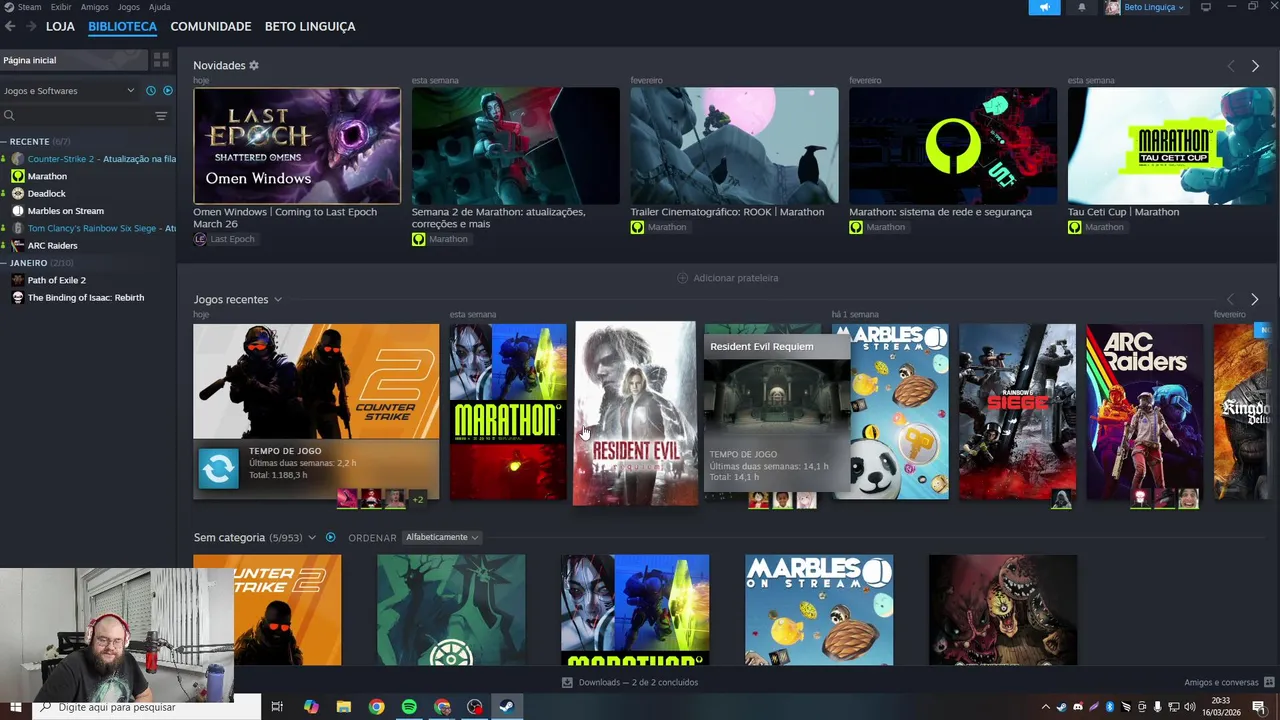This screenshot has width=1280, height=720.
Task: Switch to the LOJA tab
Action: pos(60,26)
